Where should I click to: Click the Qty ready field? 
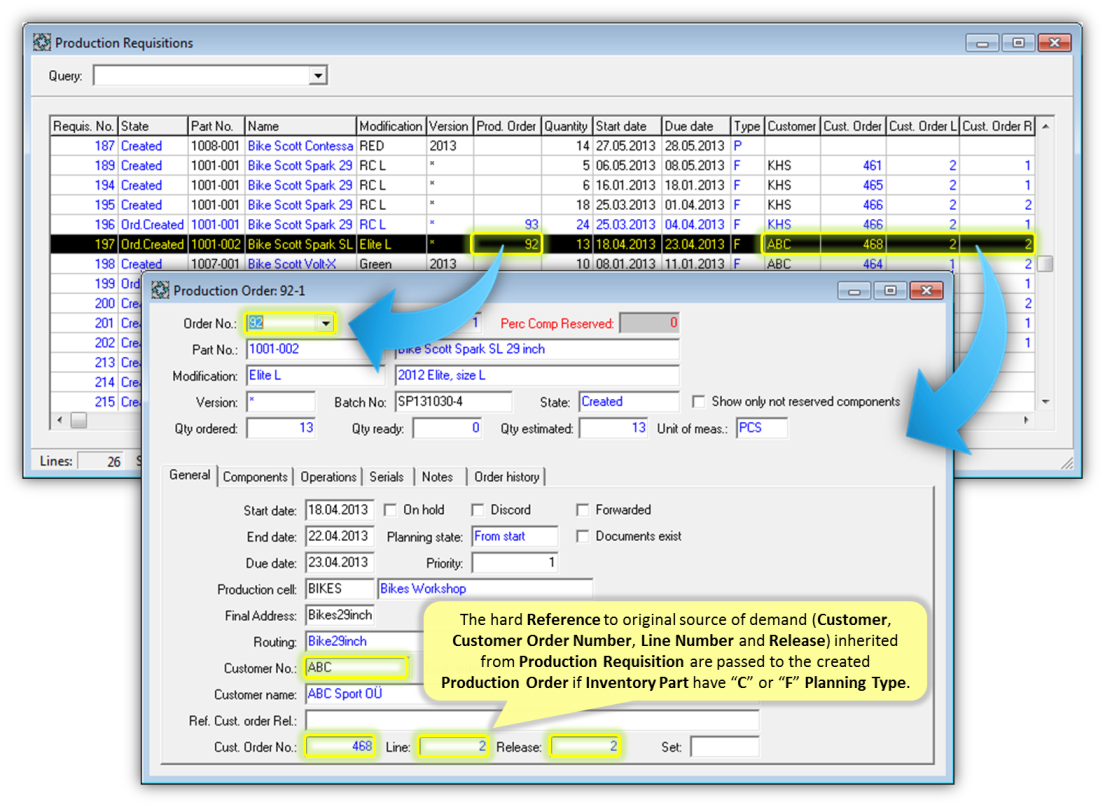point(447,428)
